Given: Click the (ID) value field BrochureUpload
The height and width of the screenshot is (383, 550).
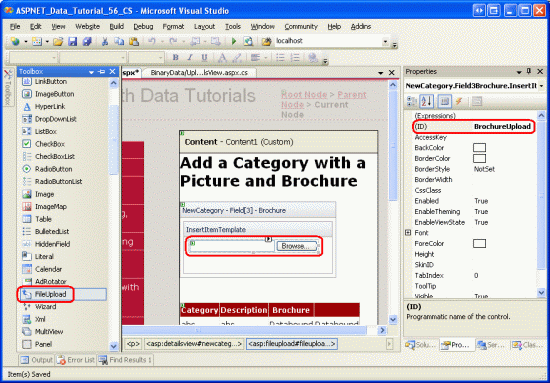Looking at the screenshot, I should tap(502, 127).
